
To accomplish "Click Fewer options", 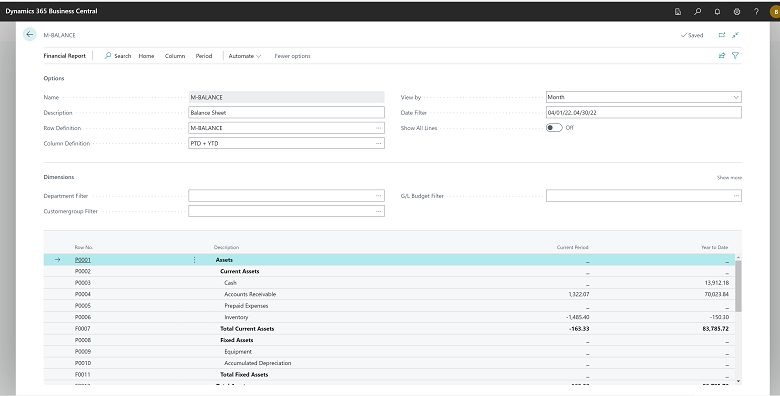I will pos(292,56).
